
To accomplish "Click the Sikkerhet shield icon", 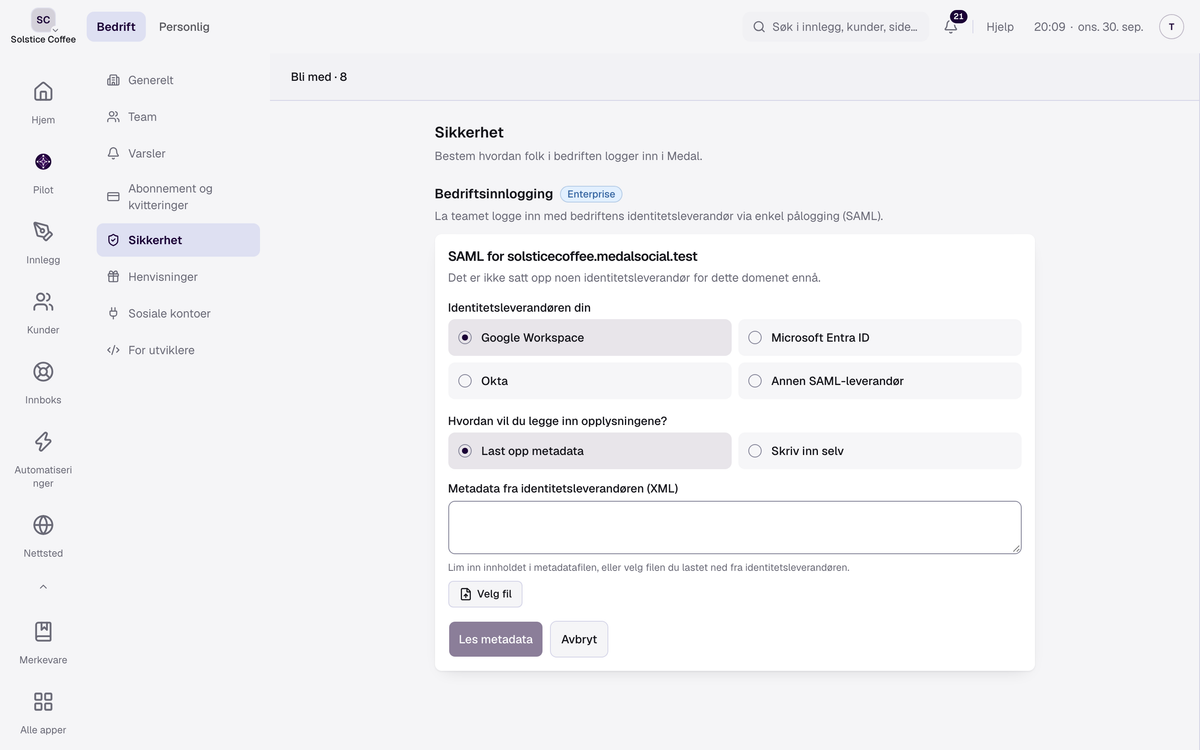I will tap(113, 240).
